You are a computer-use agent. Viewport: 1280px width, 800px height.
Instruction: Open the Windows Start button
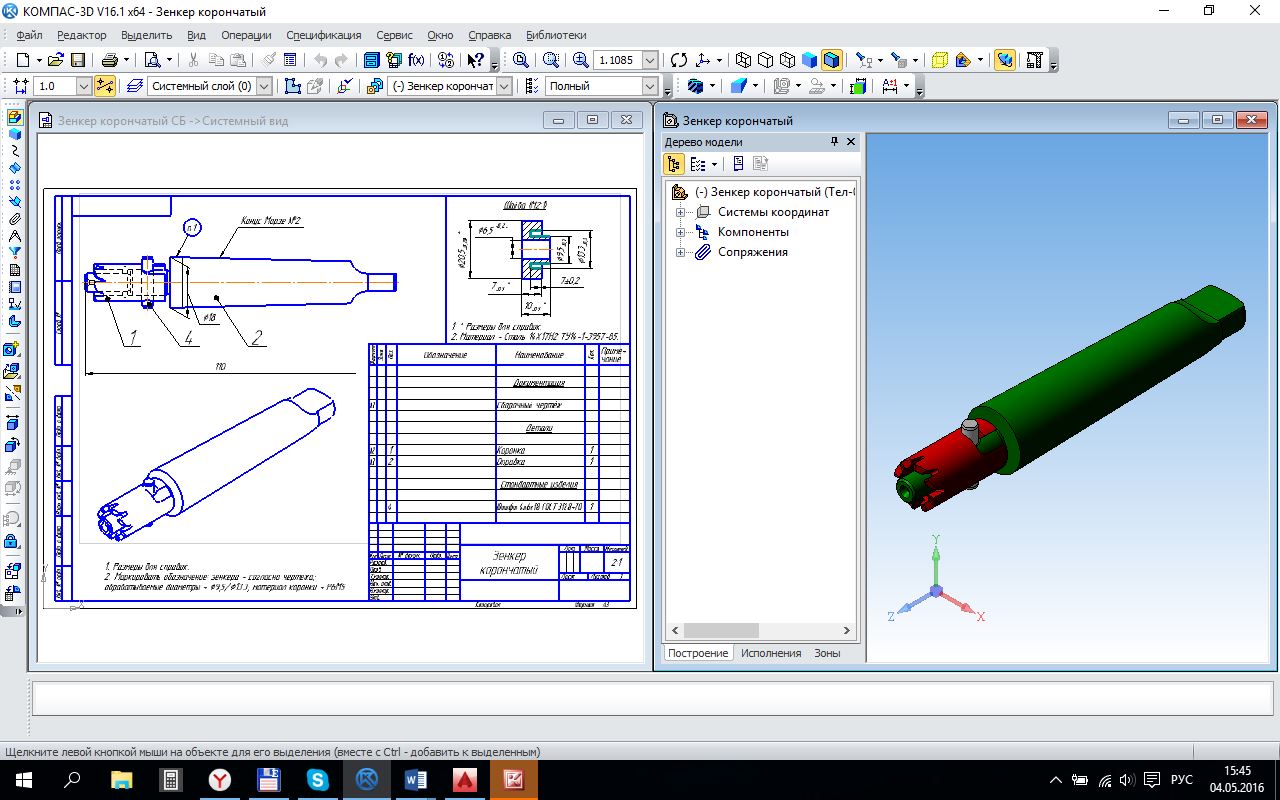[23, 780]
